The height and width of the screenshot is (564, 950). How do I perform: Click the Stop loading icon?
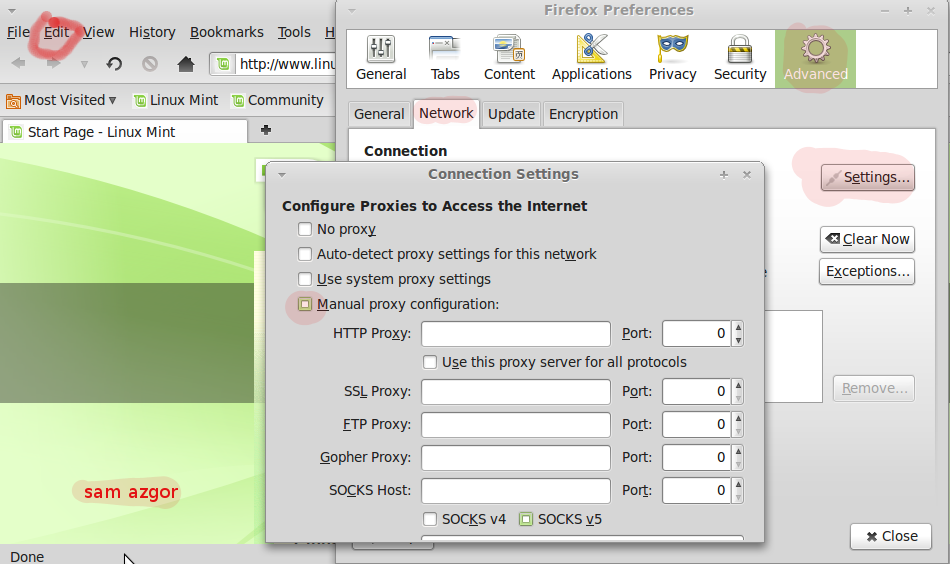150,63
